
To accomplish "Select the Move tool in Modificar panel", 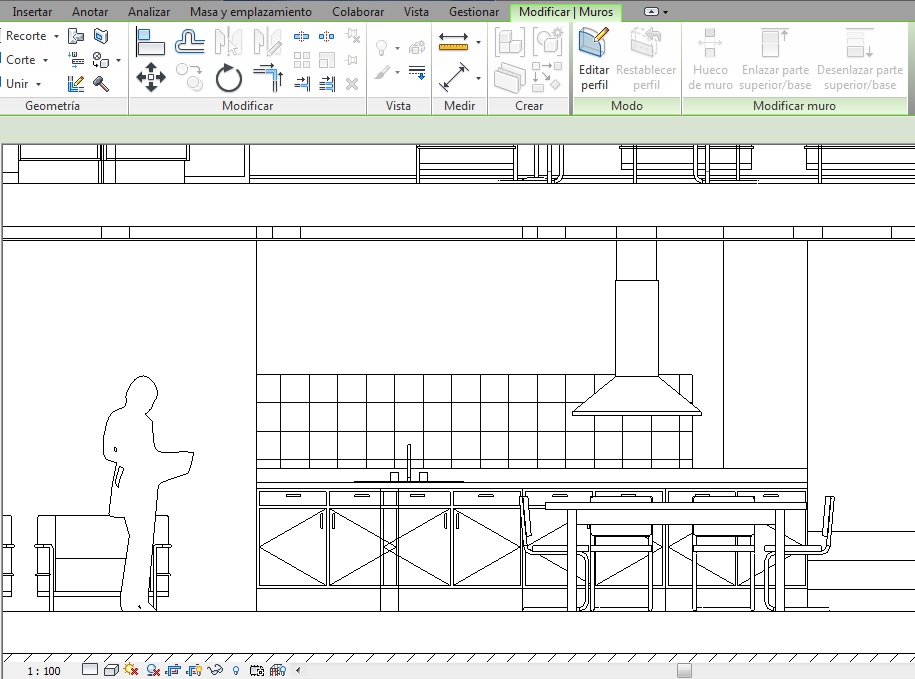I will (x=150, y=77).
